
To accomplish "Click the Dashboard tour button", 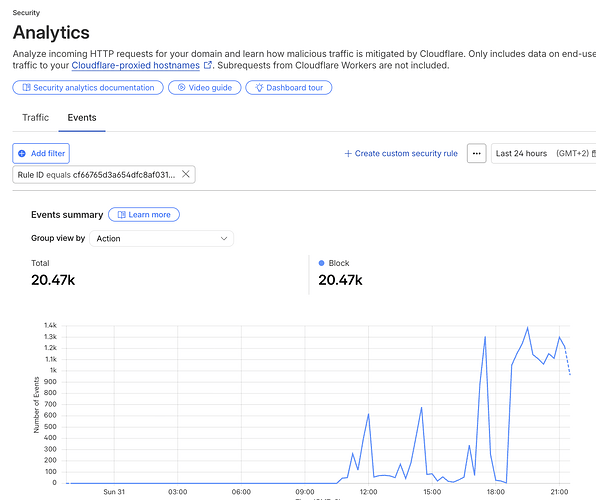I will pyautogui.click(x=289, y=87).
